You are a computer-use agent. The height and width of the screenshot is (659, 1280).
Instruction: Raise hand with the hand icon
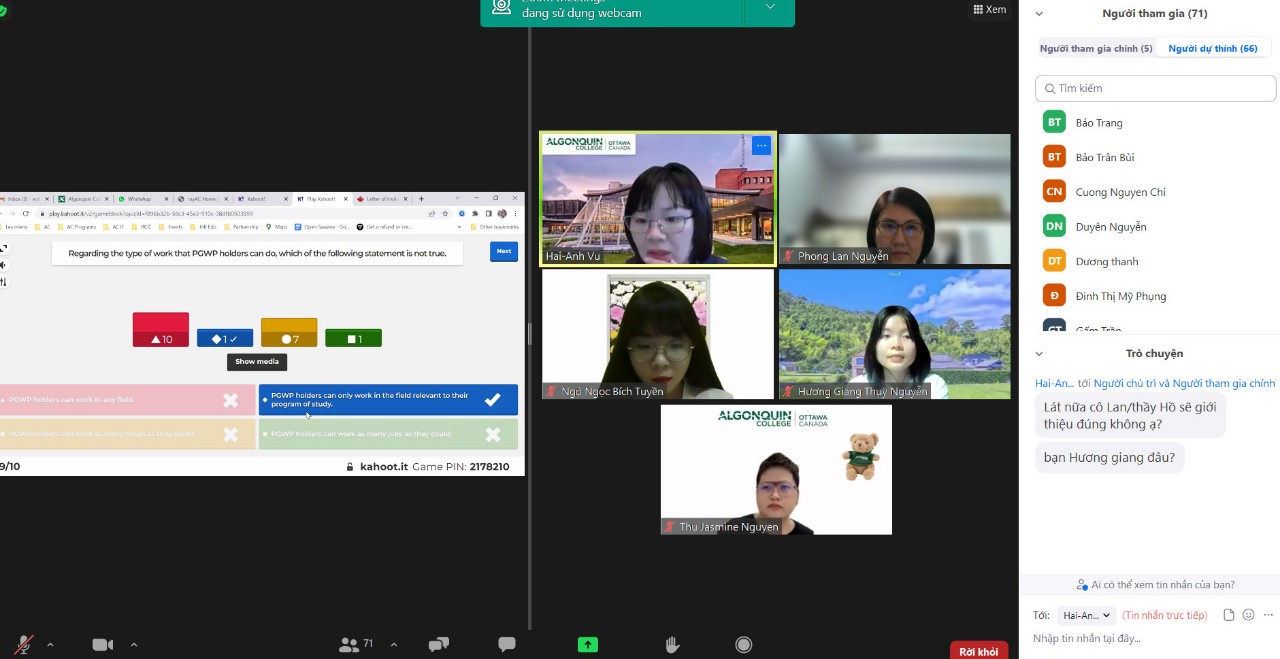674,645
